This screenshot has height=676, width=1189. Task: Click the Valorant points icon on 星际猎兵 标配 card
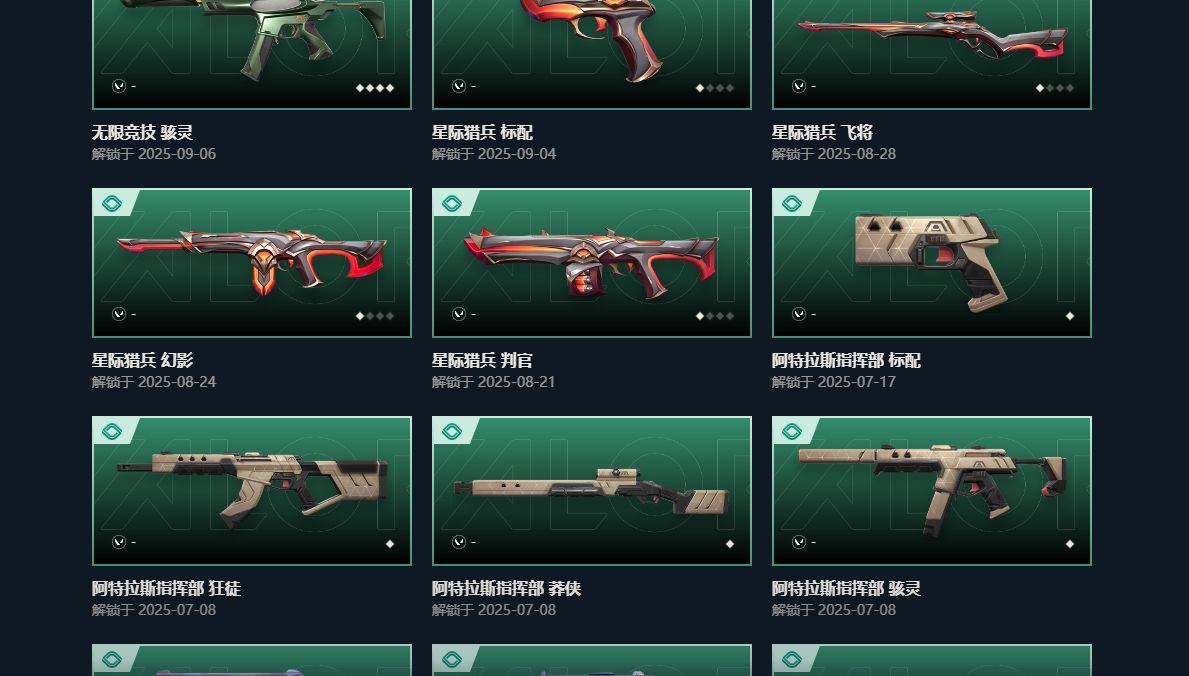pos(459,86)
